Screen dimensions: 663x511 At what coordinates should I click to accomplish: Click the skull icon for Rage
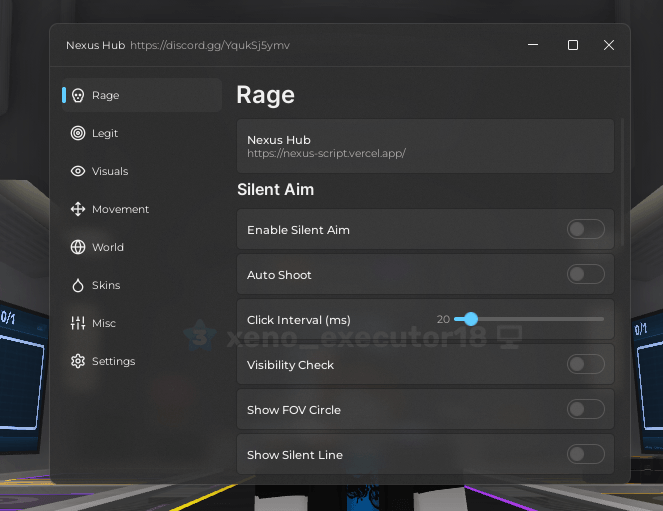click(78, 95)
